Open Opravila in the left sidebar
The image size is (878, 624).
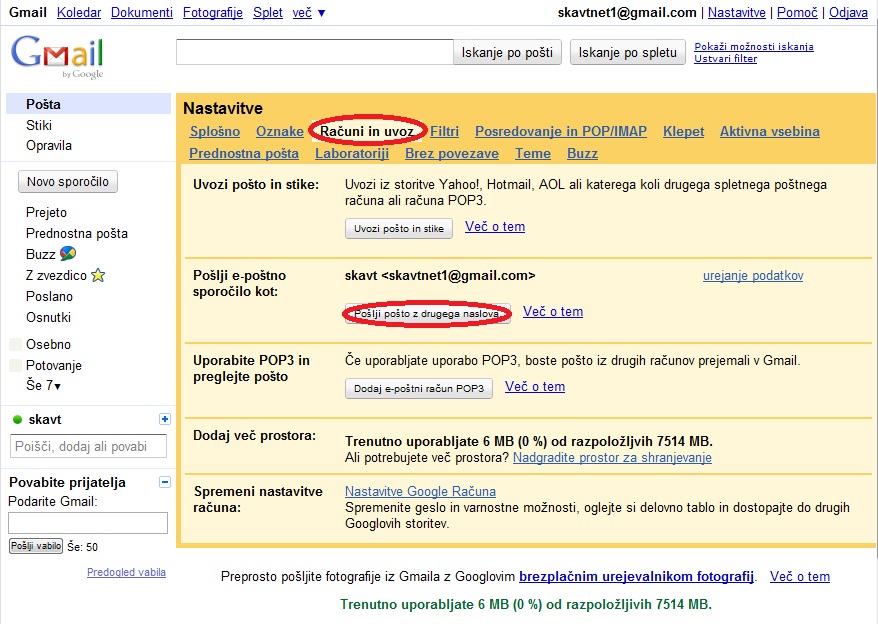(x=49, y=146)
